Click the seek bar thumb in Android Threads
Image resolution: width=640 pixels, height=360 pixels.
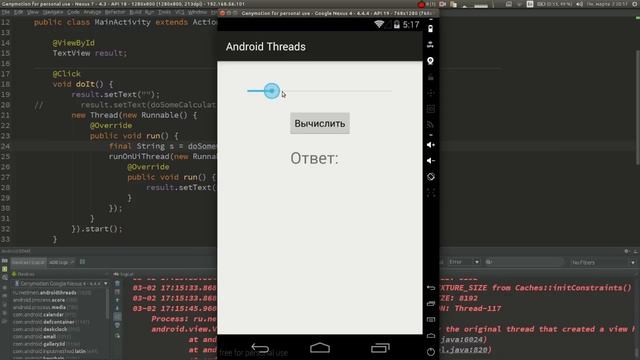tap(271, 91)
